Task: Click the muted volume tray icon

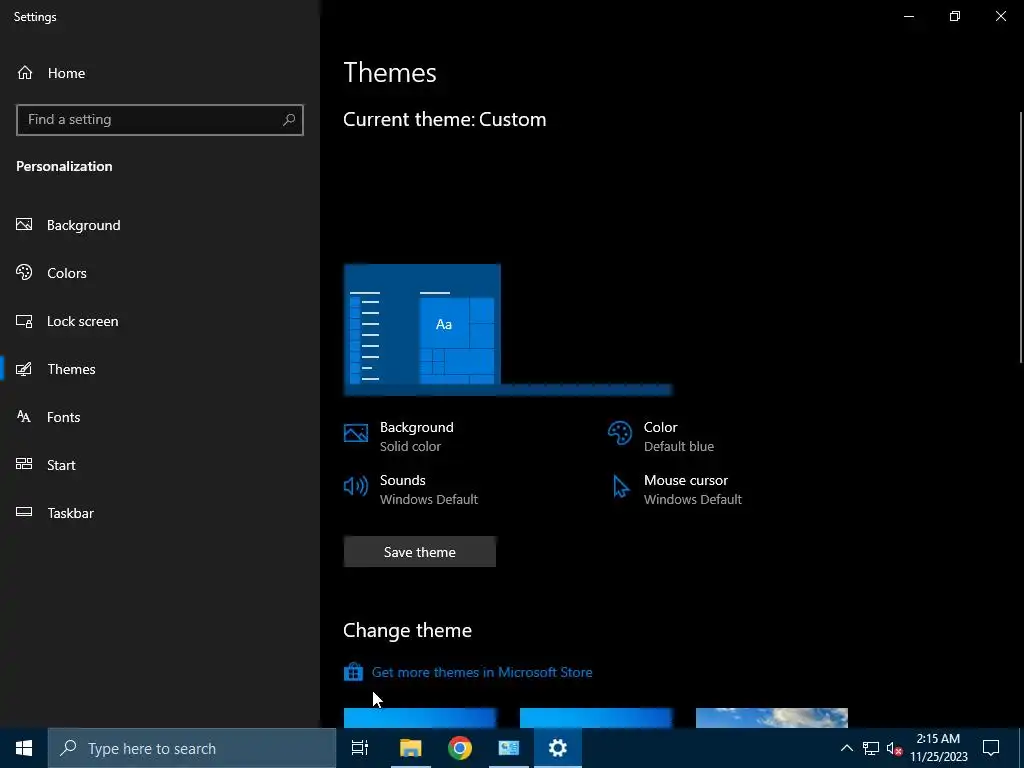Action: click(x=894, y=748)
